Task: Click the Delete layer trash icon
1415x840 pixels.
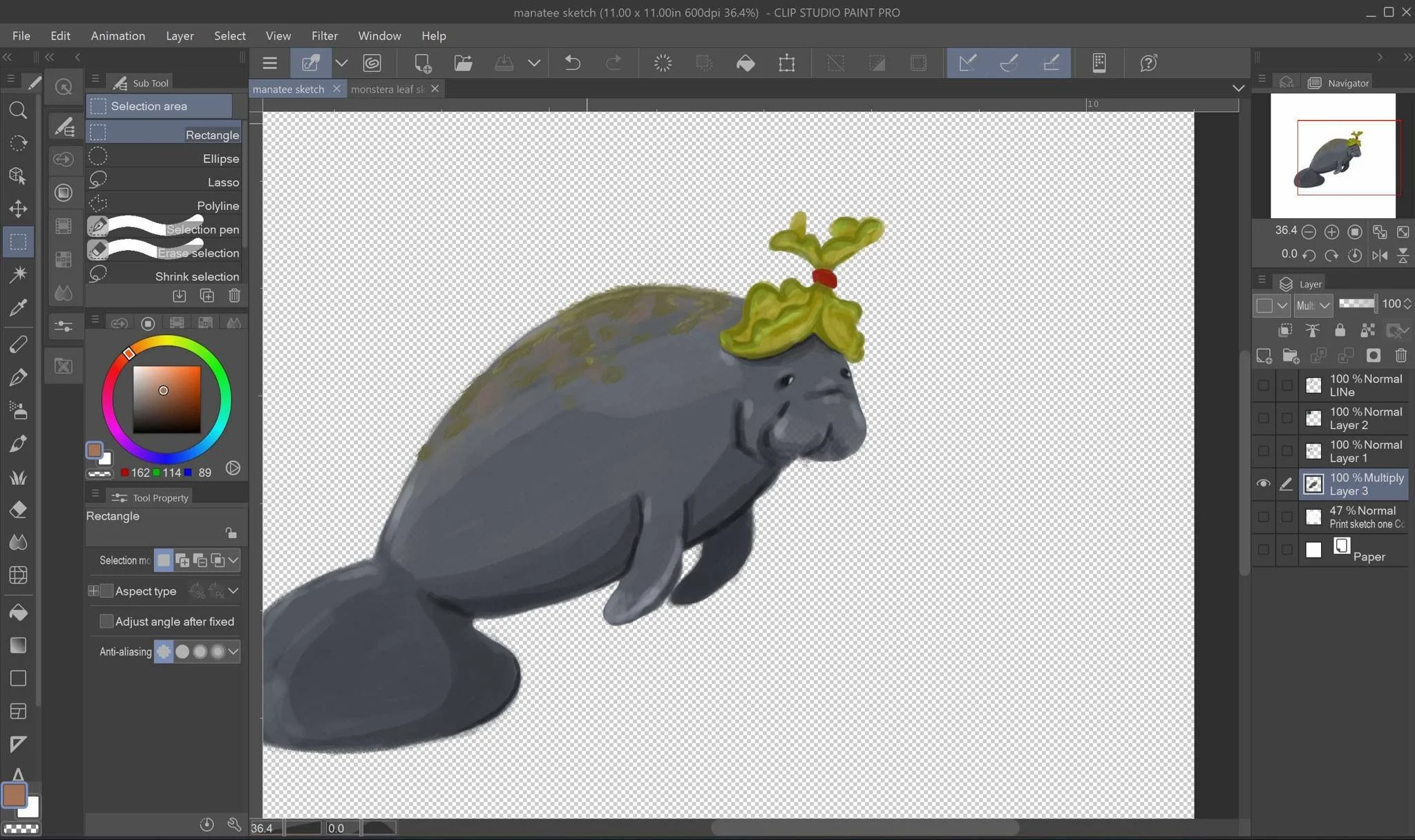Action: (x=1400, y=356)
